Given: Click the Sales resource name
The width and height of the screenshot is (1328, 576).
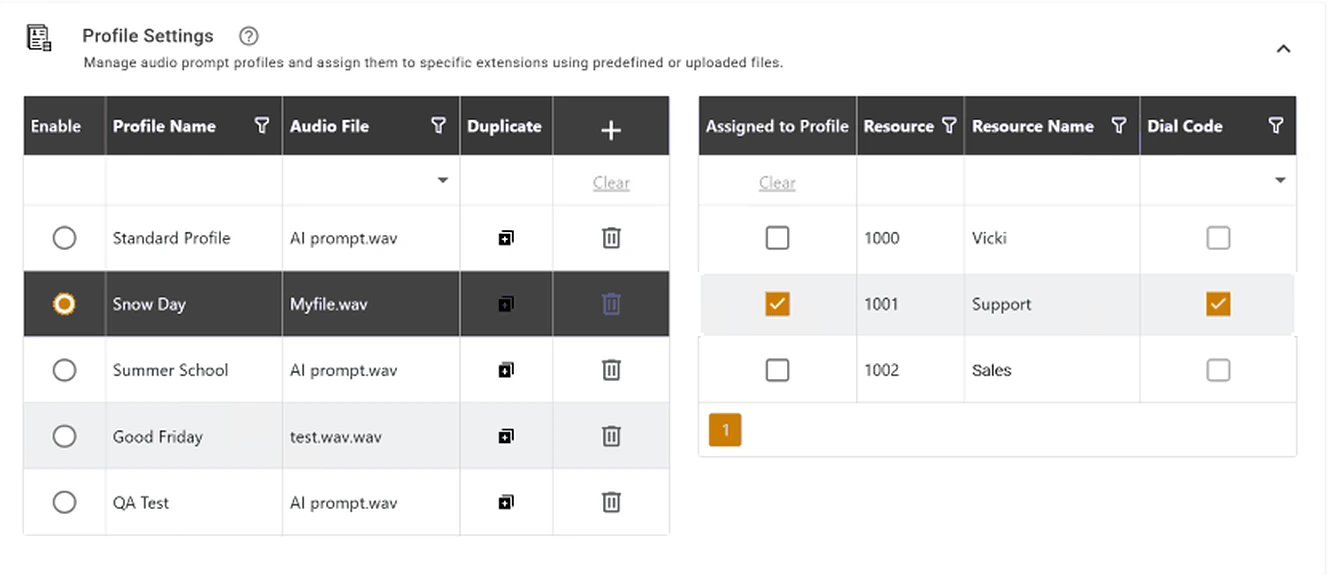Looking at the screenshot, I should 991,370.
